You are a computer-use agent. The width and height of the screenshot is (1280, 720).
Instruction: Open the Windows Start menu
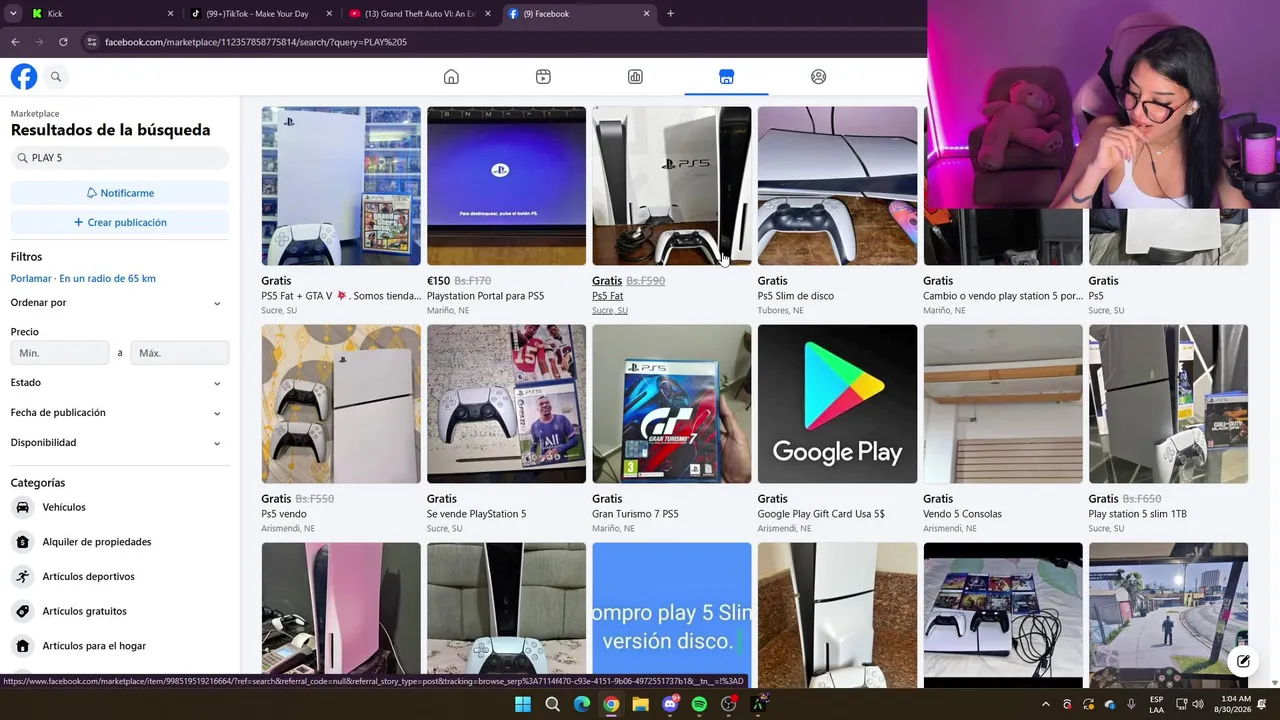tap(523, 704)
